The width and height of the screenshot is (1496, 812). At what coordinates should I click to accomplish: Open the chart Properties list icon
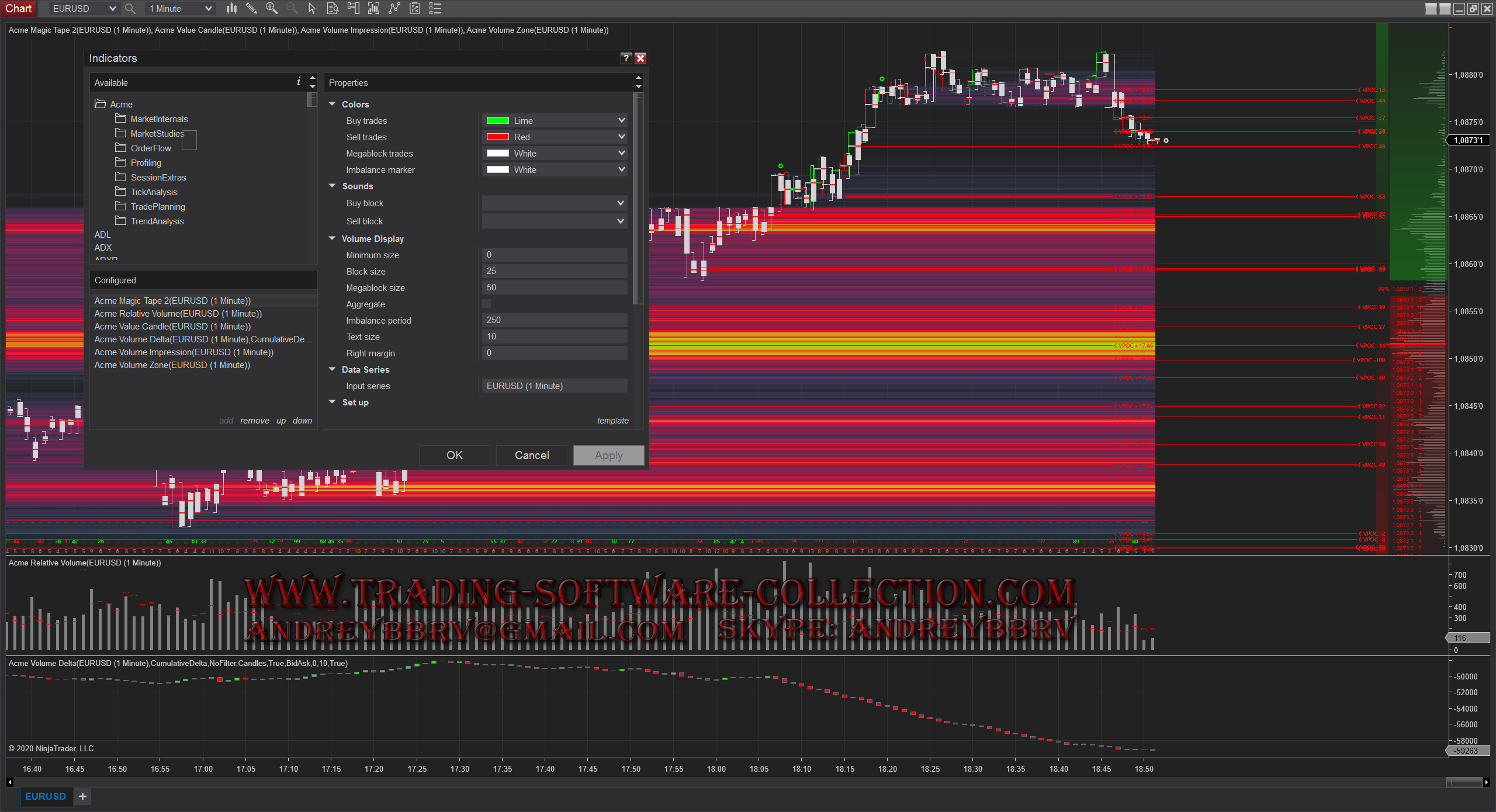click(x=435, y=8)
